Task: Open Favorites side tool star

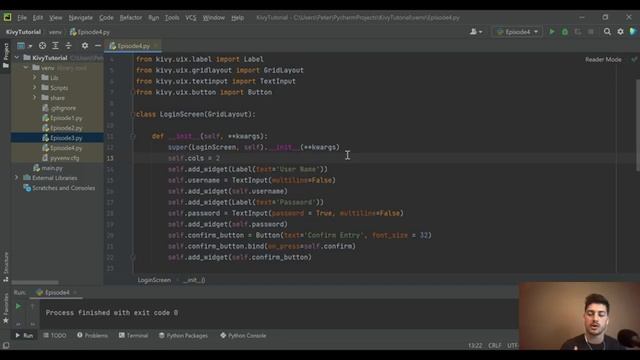Action: [x=6, y=310]
